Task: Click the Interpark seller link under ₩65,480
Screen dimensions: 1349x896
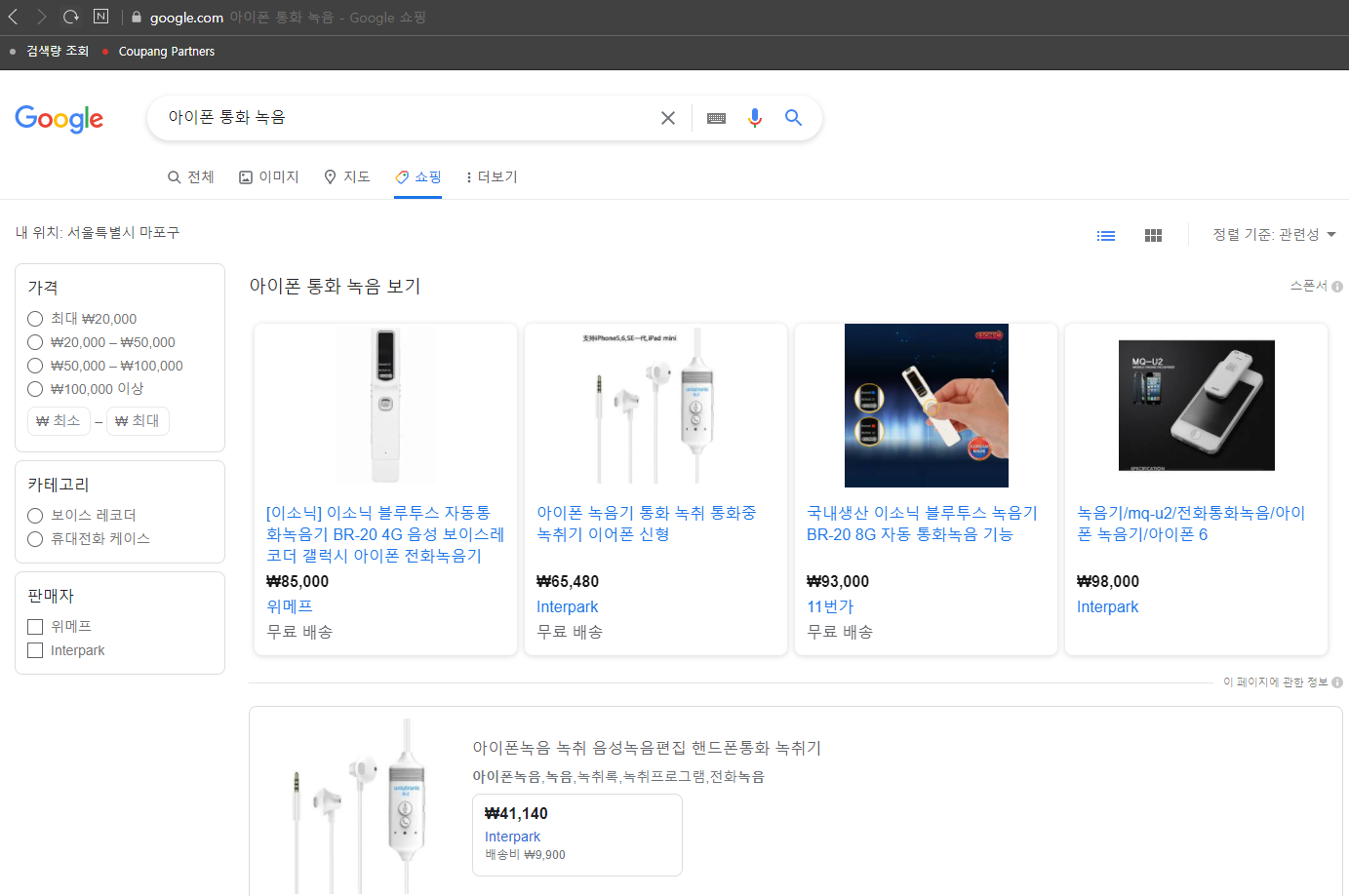Action: [567, 606]
